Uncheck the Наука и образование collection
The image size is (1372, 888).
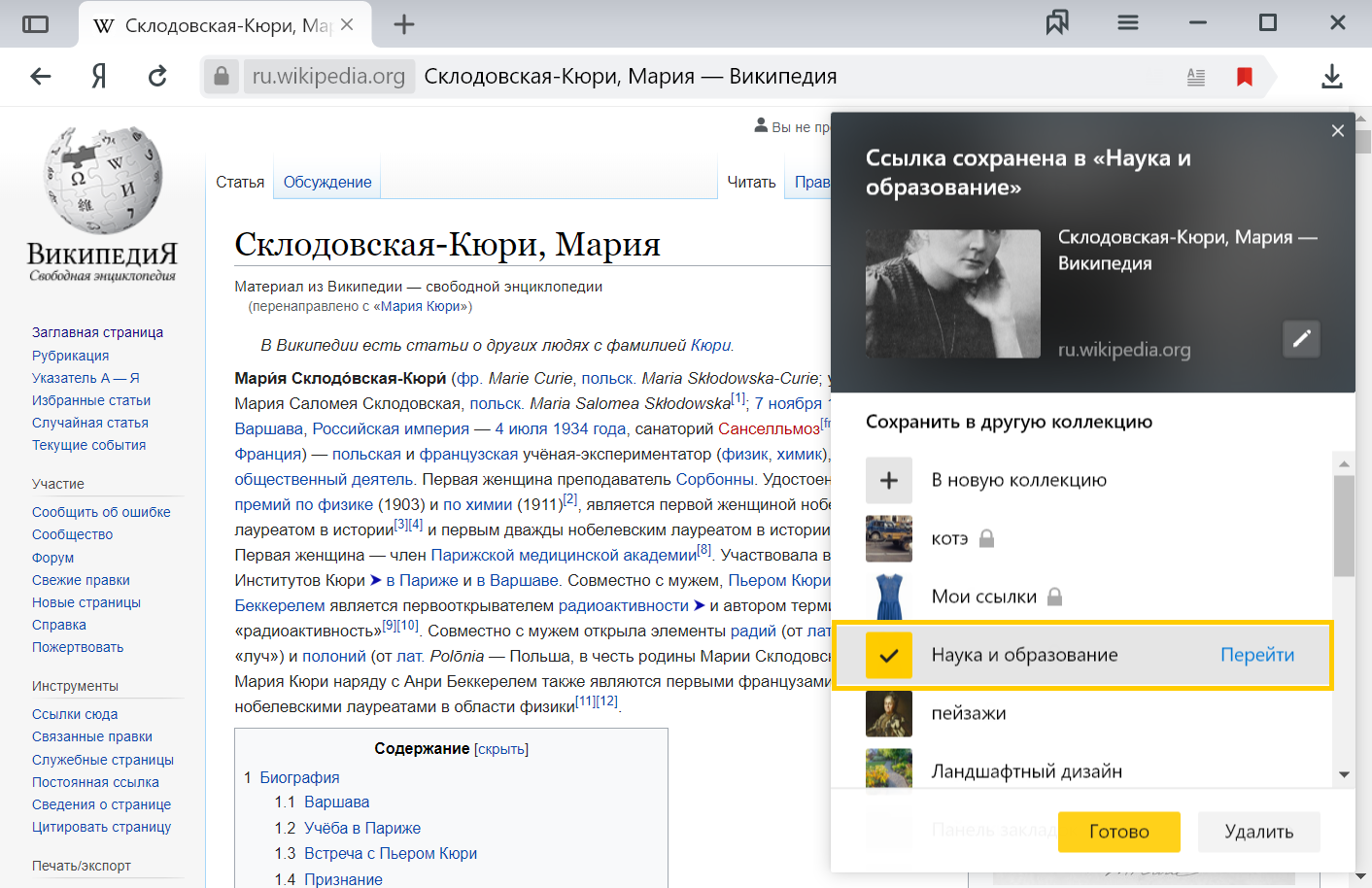[889, 655]
